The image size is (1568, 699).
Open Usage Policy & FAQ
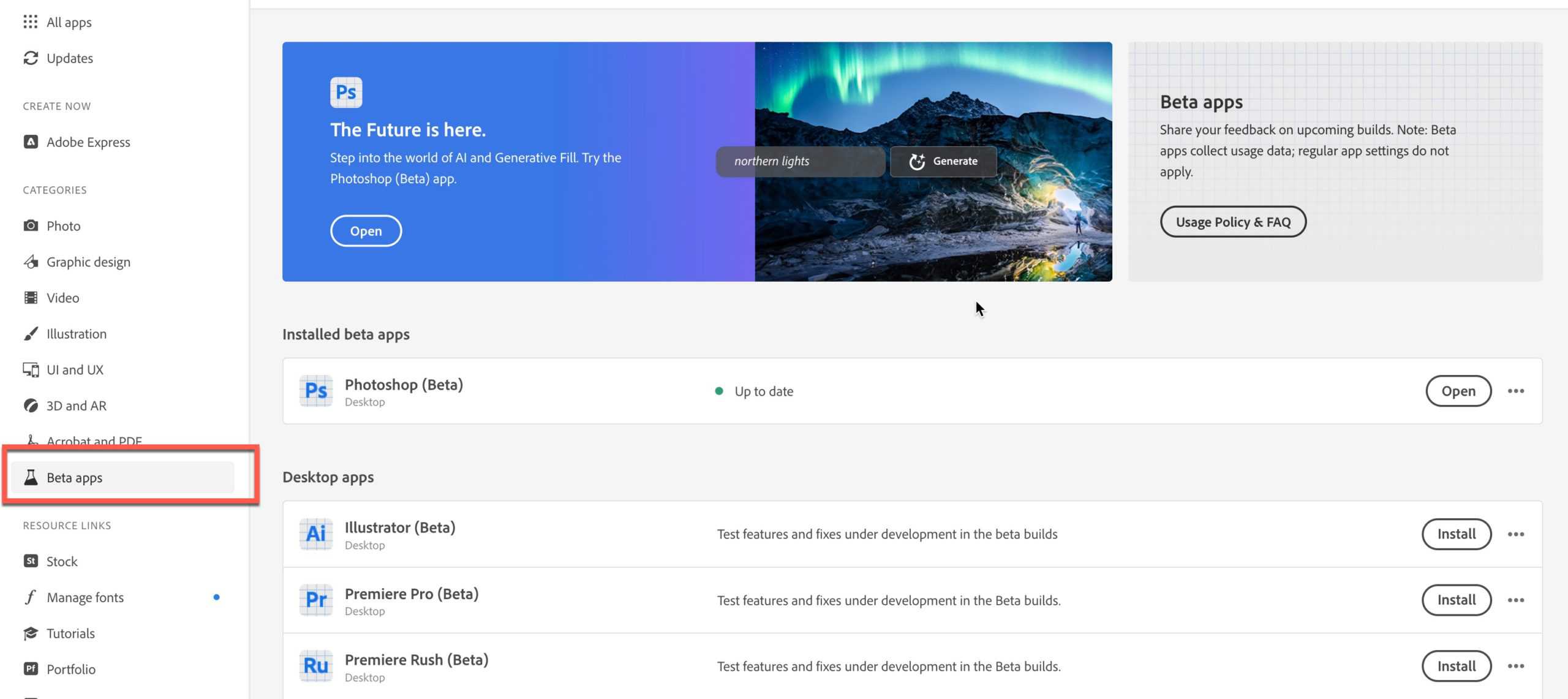(x=1233, y=222)
